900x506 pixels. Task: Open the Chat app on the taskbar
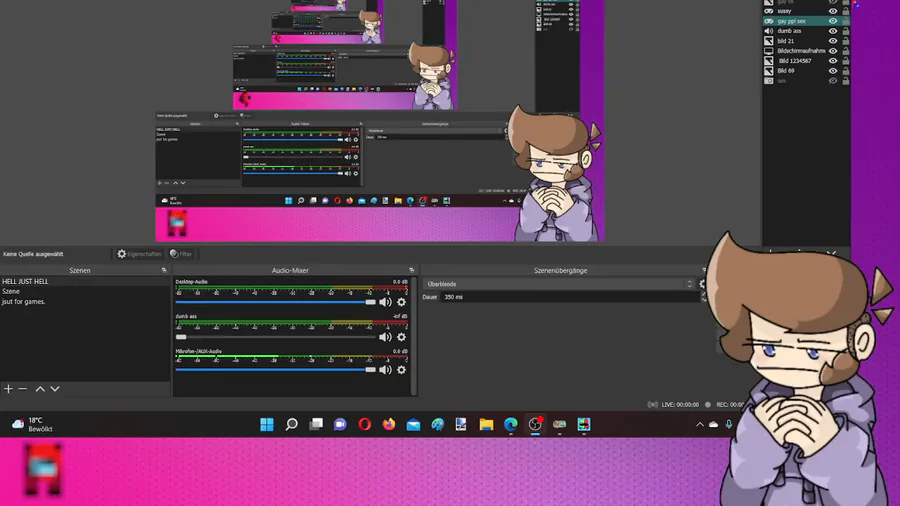pos(340,424)
